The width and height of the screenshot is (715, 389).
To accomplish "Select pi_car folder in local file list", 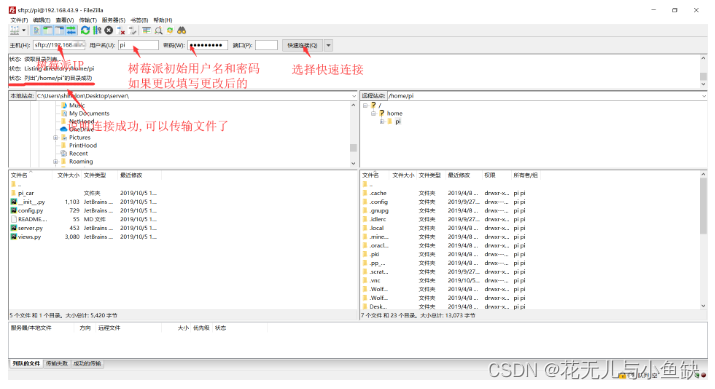I will [26, 193].
